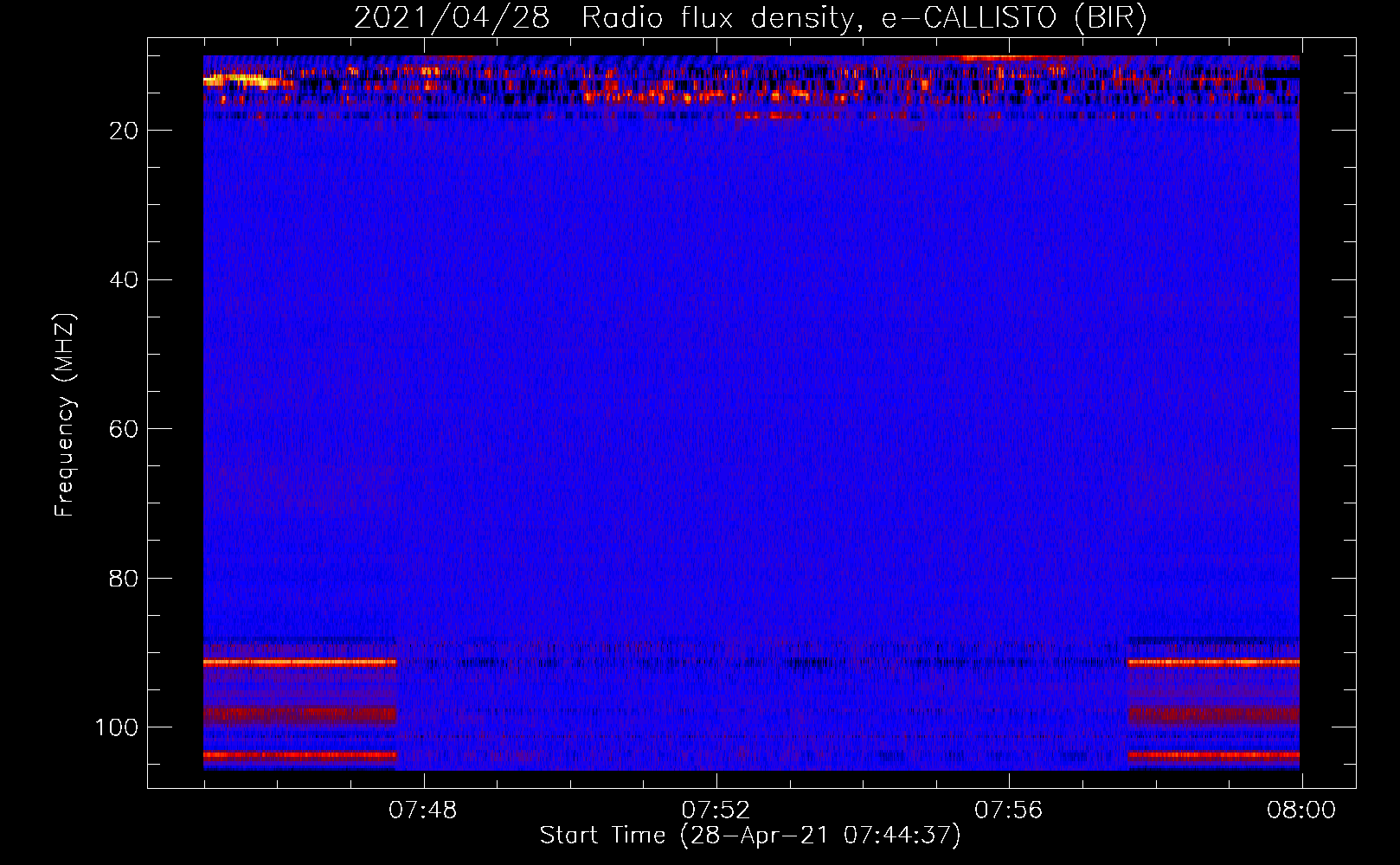This screenshot has width=1400, height=865.
Task: Click the 08:00 time tick label
Action: pos(1301,811)
